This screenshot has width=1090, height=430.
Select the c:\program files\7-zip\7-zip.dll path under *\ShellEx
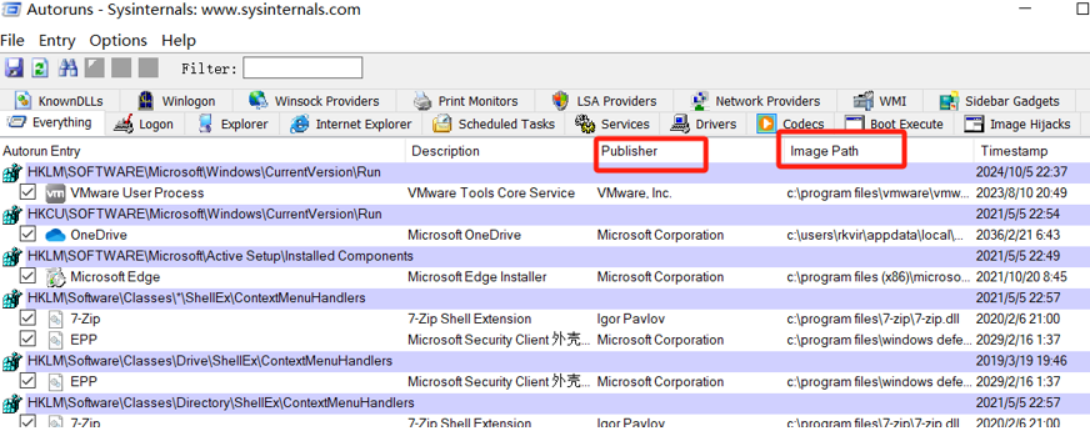(873, 319)
